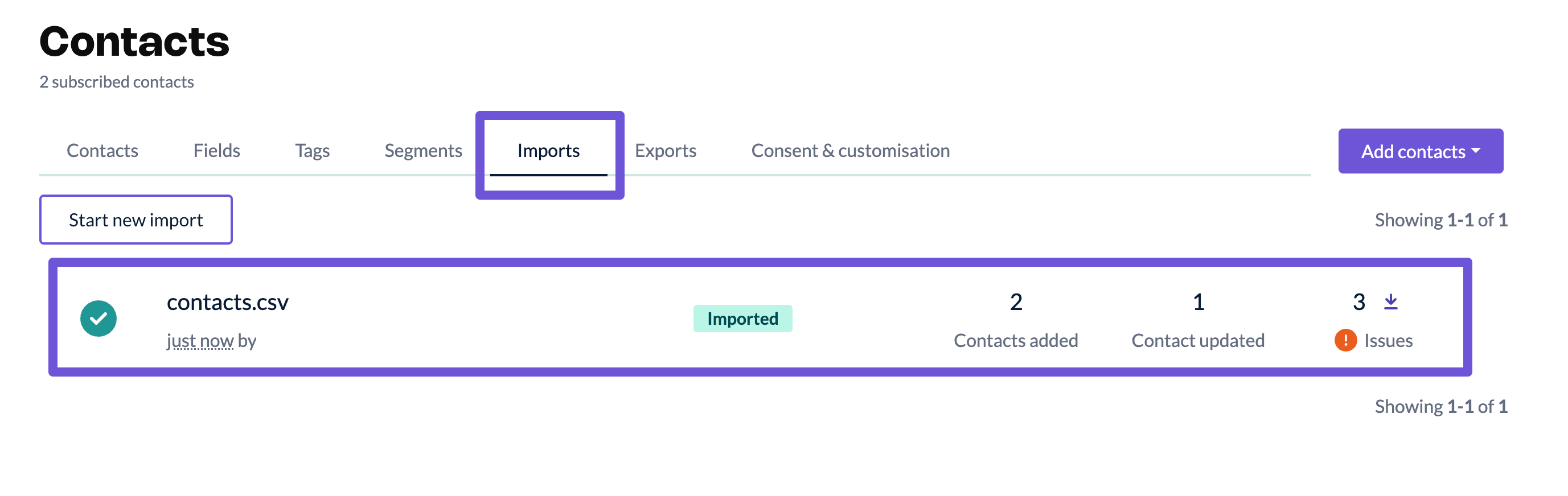Click the '1 Contact updated' count
Viewport: 1568px width, 496px height.
(x=1198, y=302)
